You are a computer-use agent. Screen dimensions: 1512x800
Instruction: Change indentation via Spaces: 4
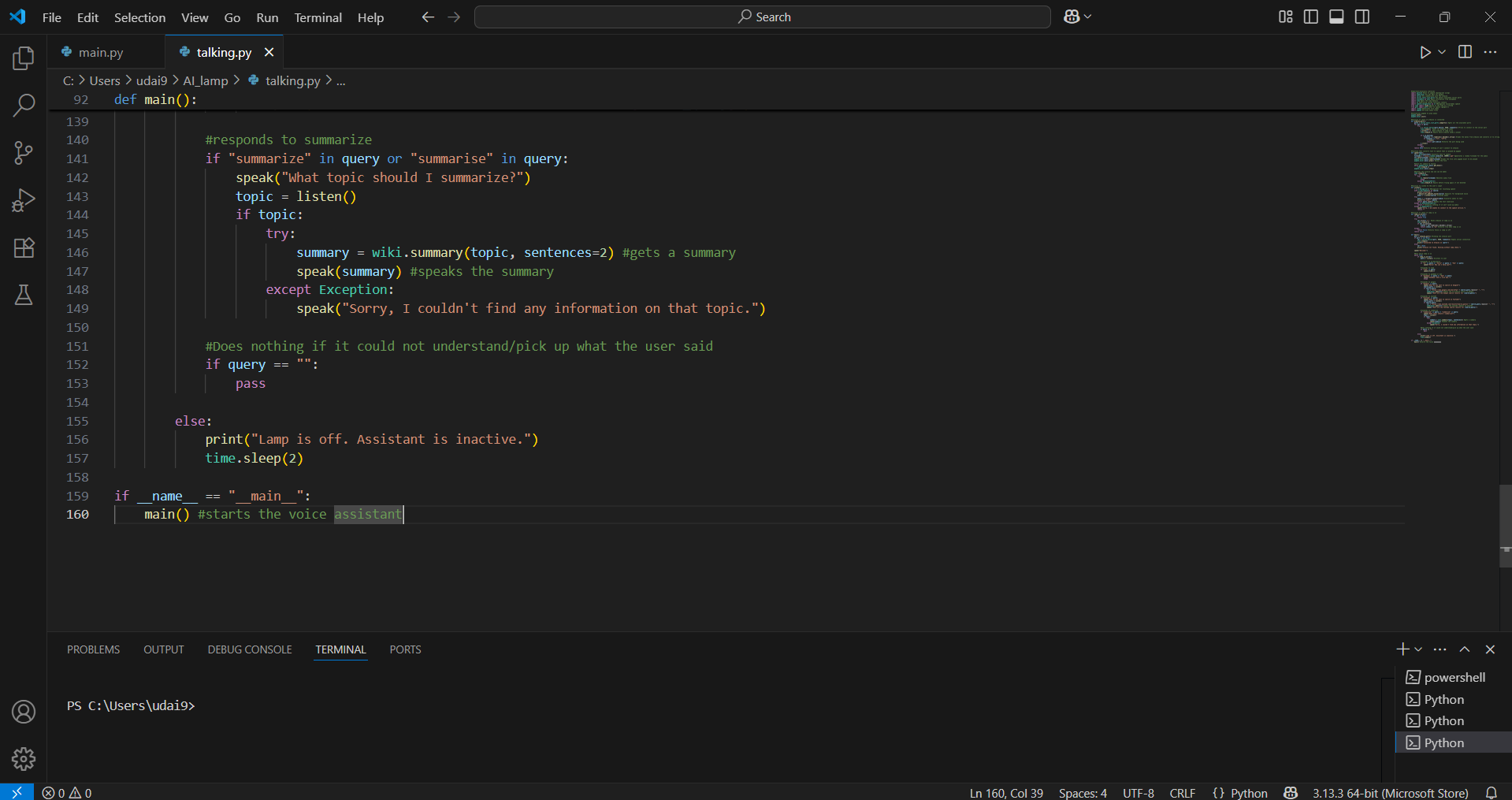coord(1083,793)
